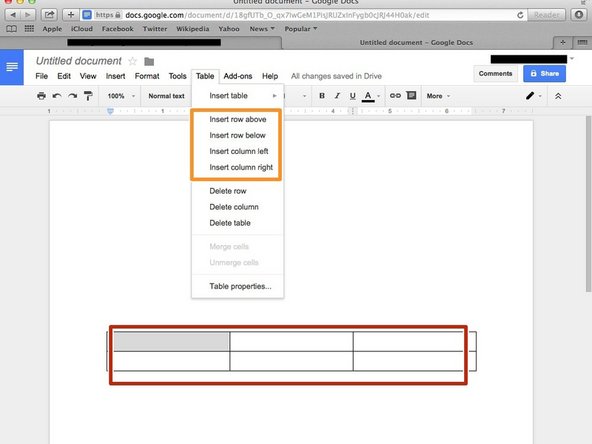Open the News bookmarks dropdown
This screenshot has width=592, height=444.
(262, 29)
